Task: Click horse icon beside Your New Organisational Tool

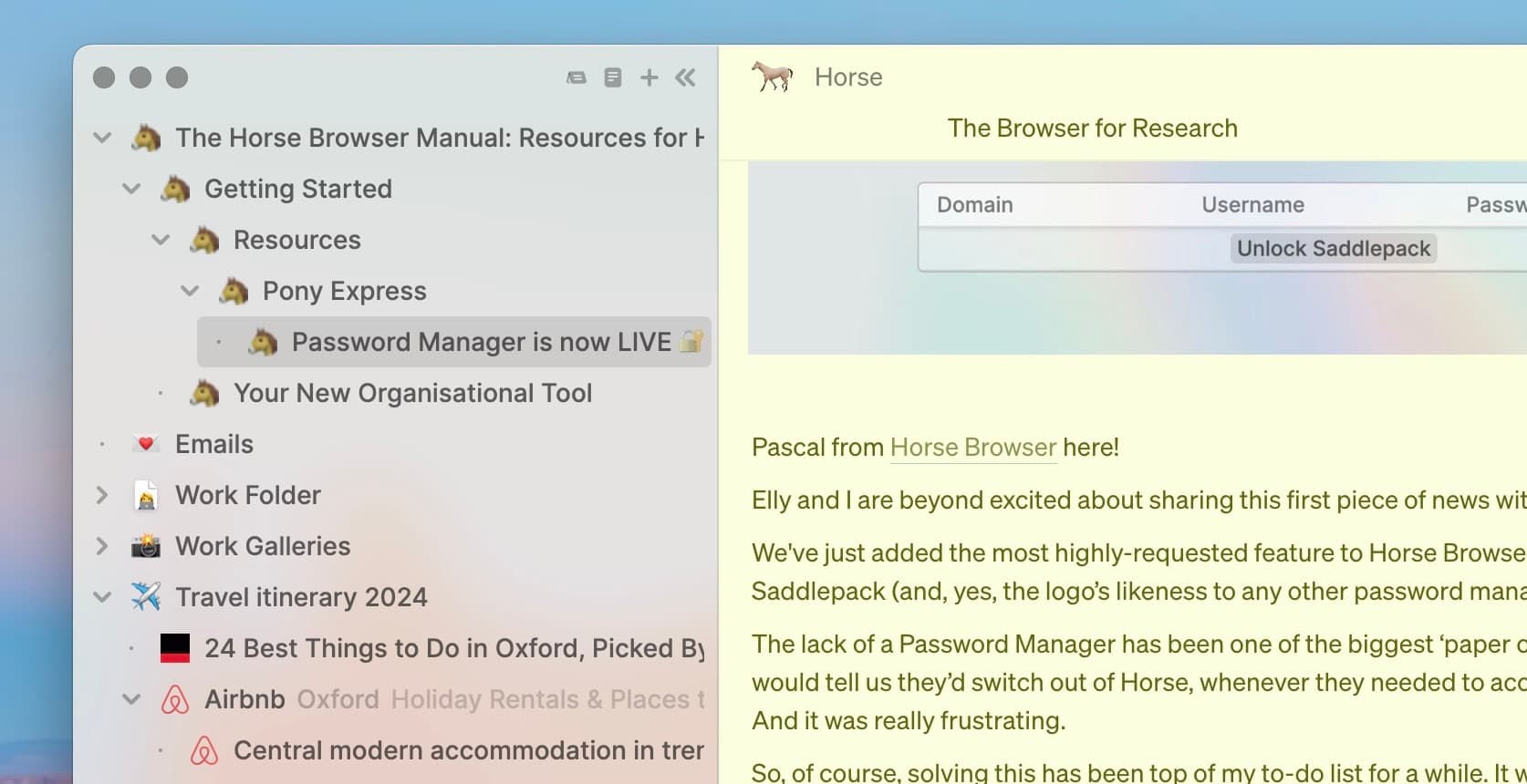Action: click(204, 393)
